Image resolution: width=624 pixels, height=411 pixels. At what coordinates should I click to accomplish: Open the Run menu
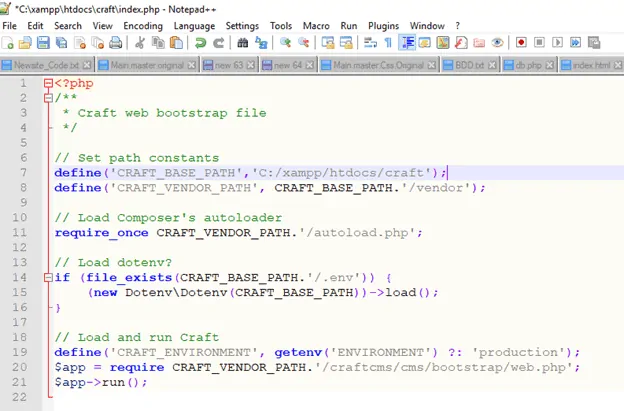pyautogui.click(x=349, y=26)
